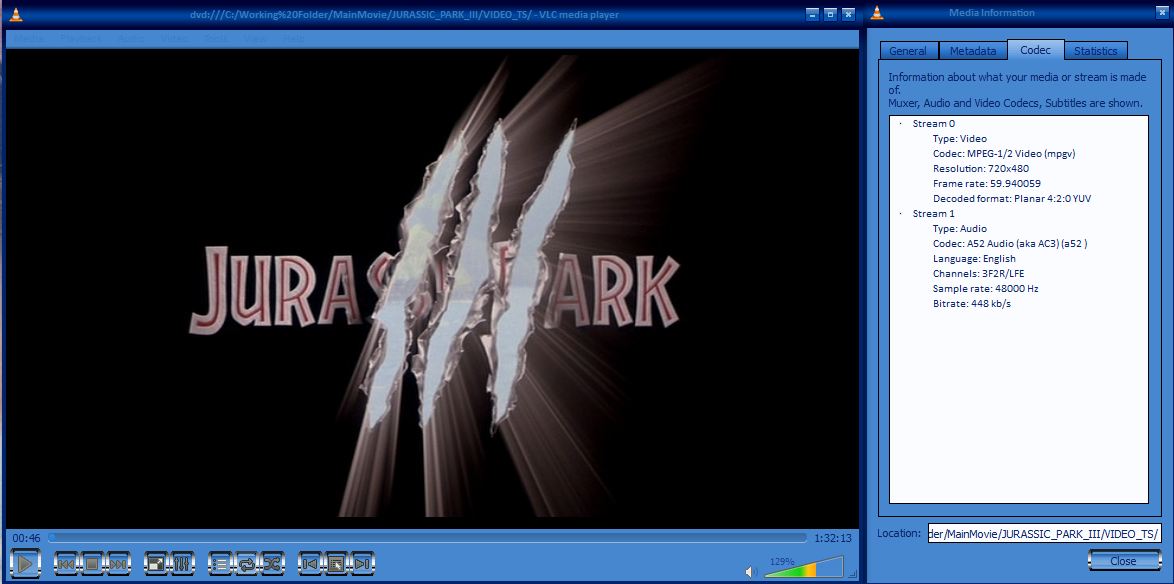
Task: Go to previous DVD chapter
Action: pos(310,564)
